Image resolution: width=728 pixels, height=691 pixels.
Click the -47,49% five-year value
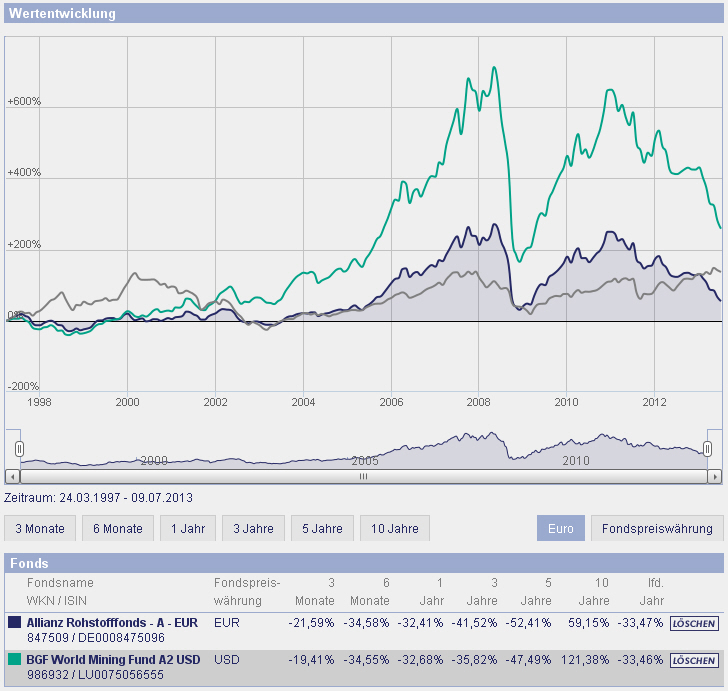(528, 659)
